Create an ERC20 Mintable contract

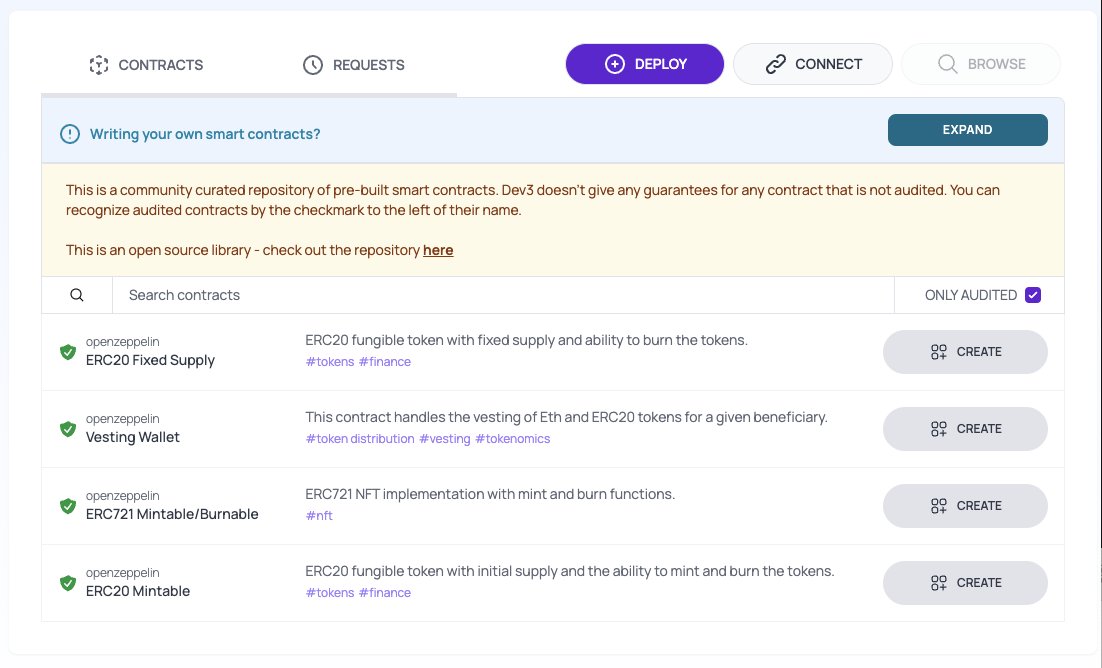(x=965, y=583)
